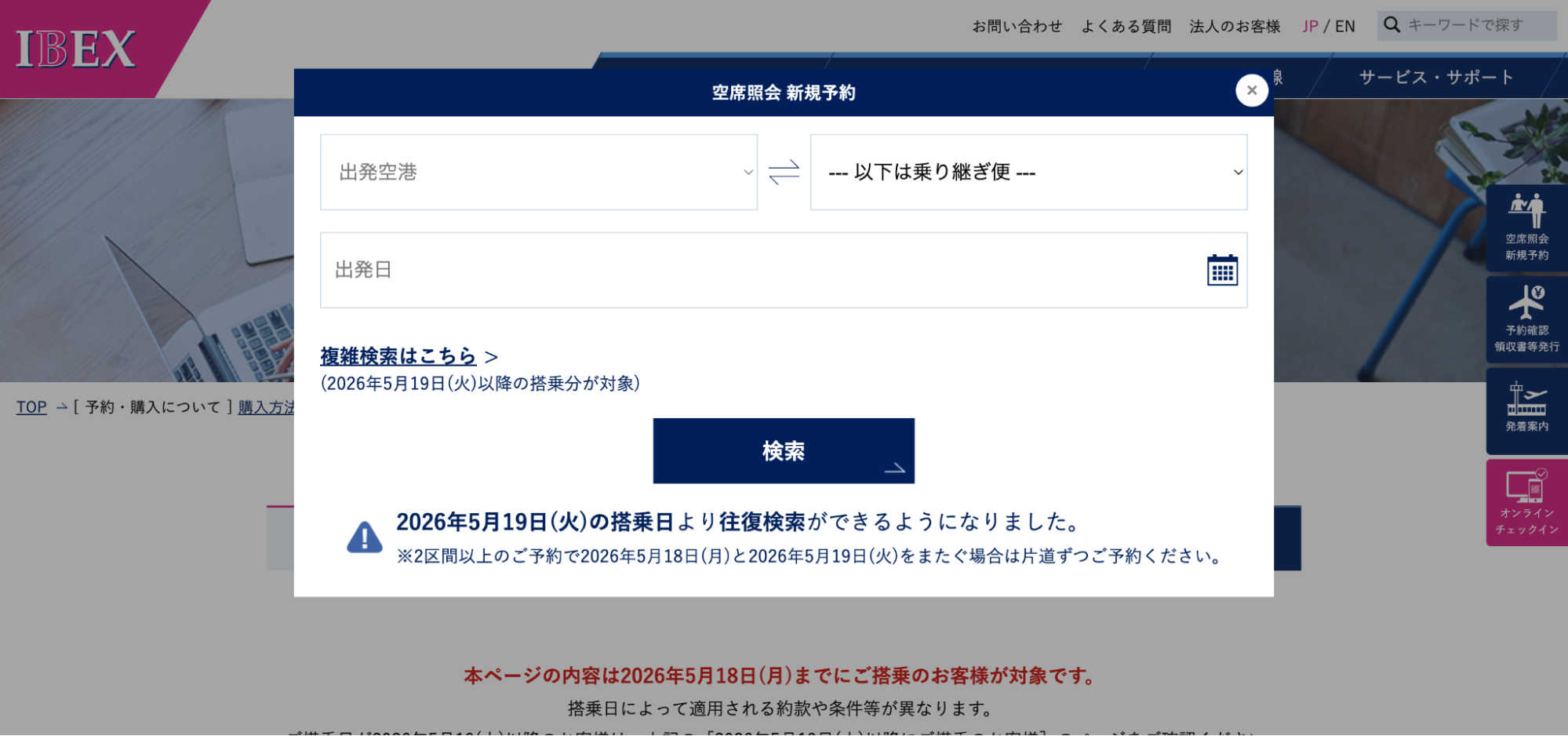This screenshot has height=736, width=1568.
Task: Click the 出発日 date field
Action: [x=761, y=270]
